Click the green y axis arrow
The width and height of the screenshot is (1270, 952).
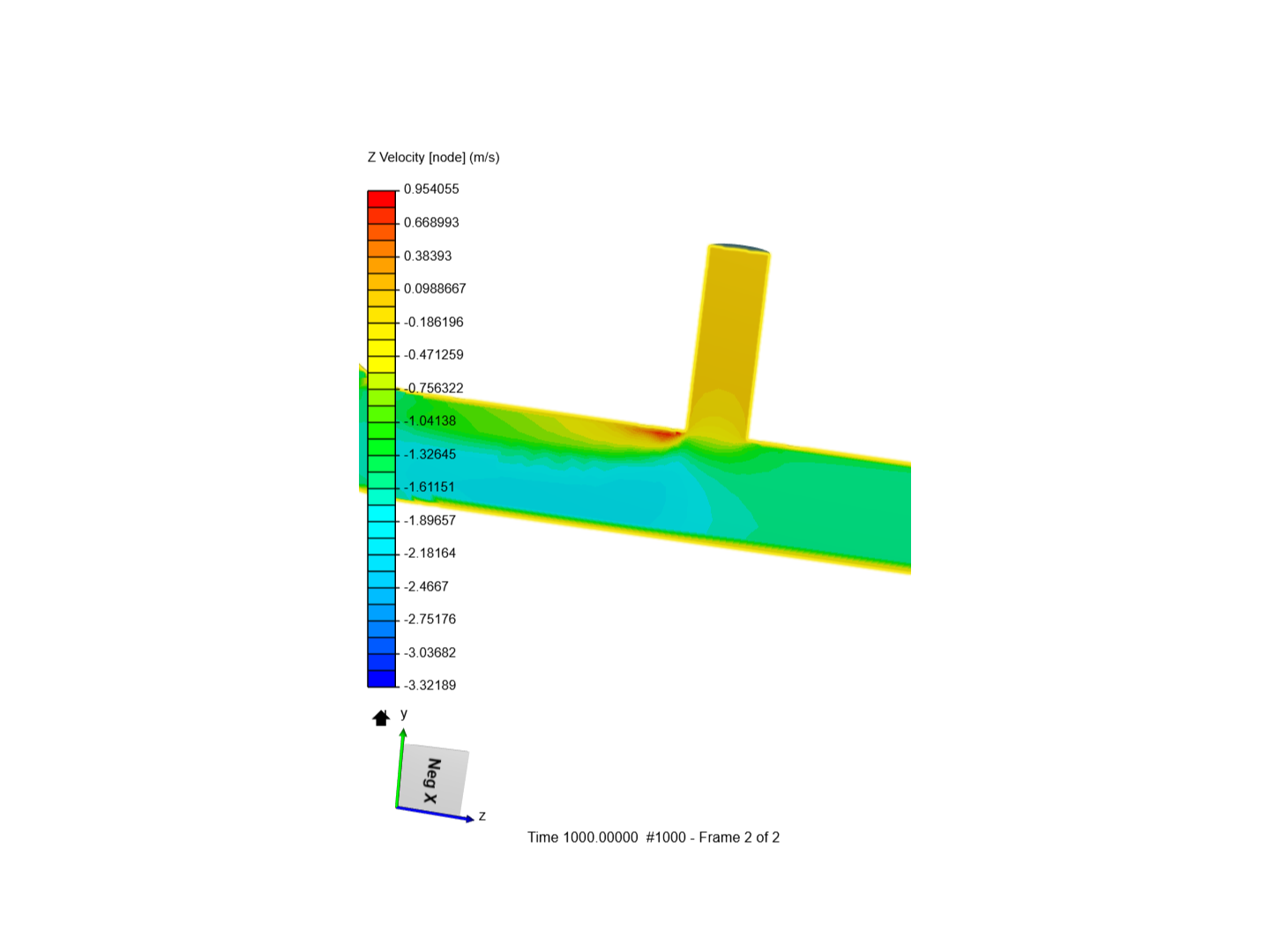click(400, 766)
